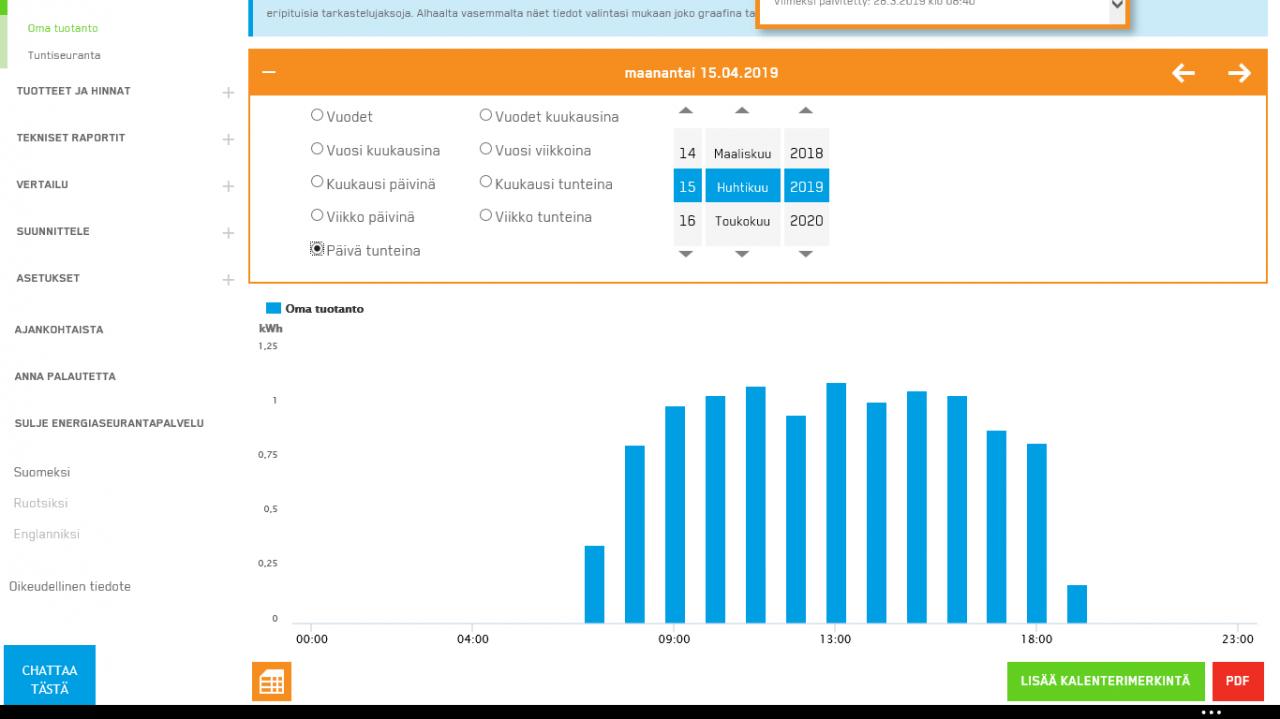
Task: Click down arrow below year column
Action: pyautogui.click(x=806, y=254)
